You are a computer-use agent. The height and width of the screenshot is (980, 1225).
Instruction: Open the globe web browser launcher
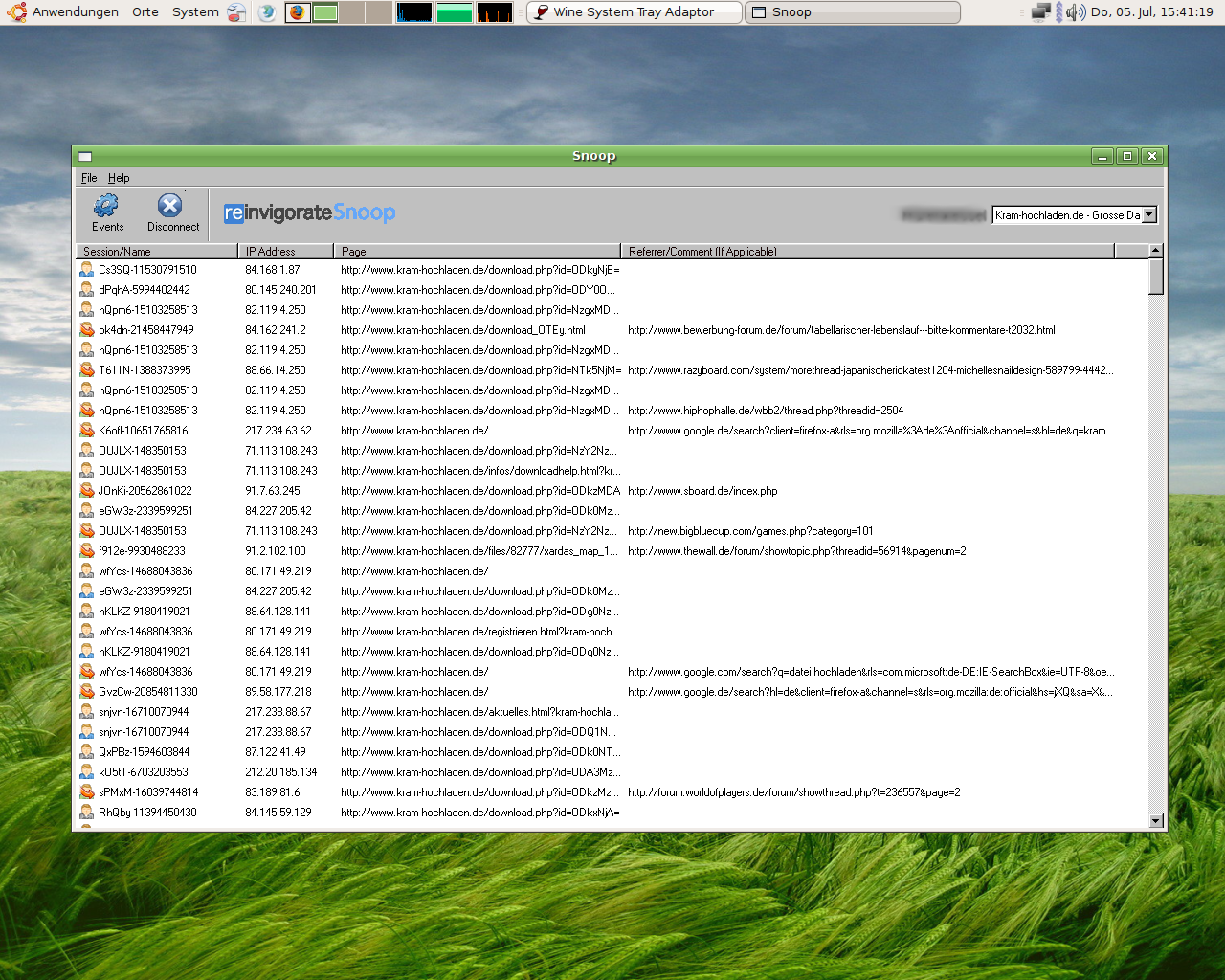pyautogui.click(x=266, y=12)
